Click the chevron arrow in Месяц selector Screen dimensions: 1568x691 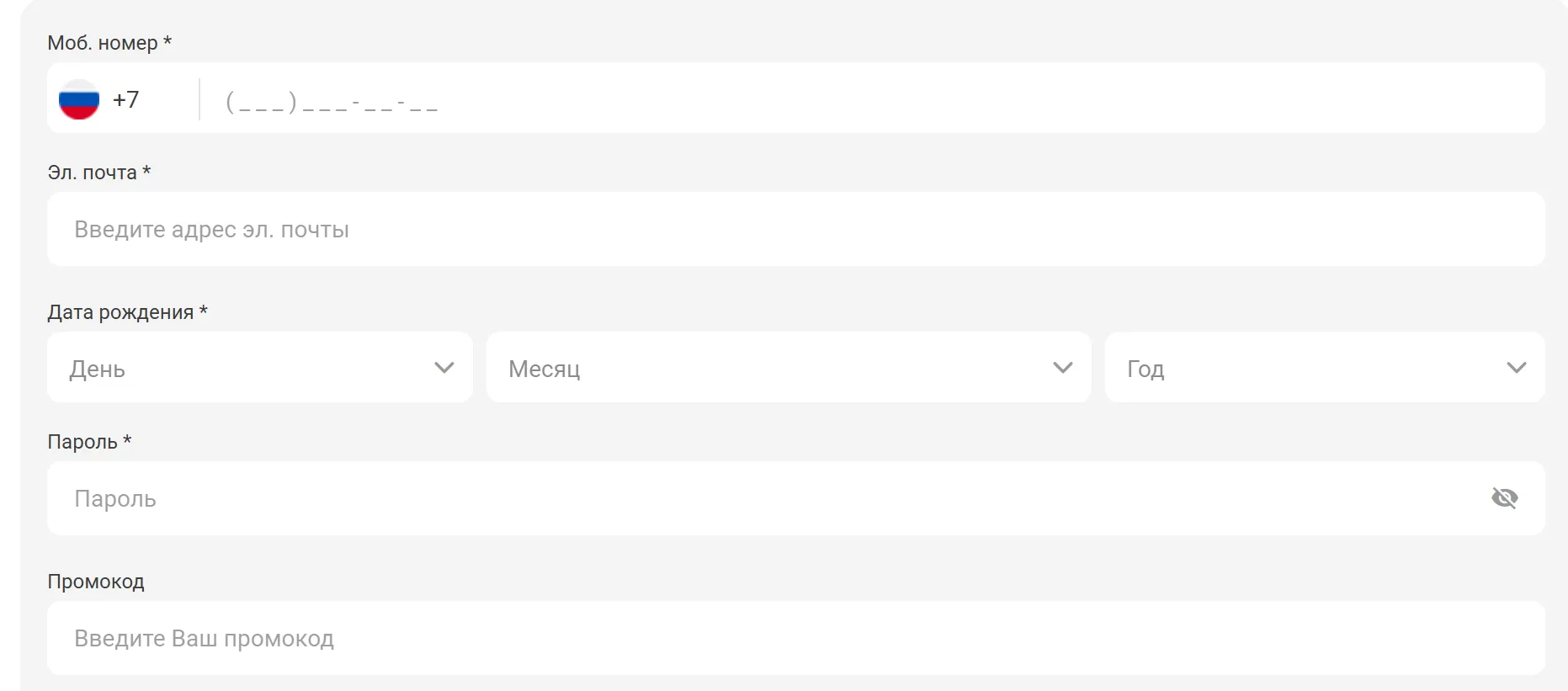click(1062, 368)
